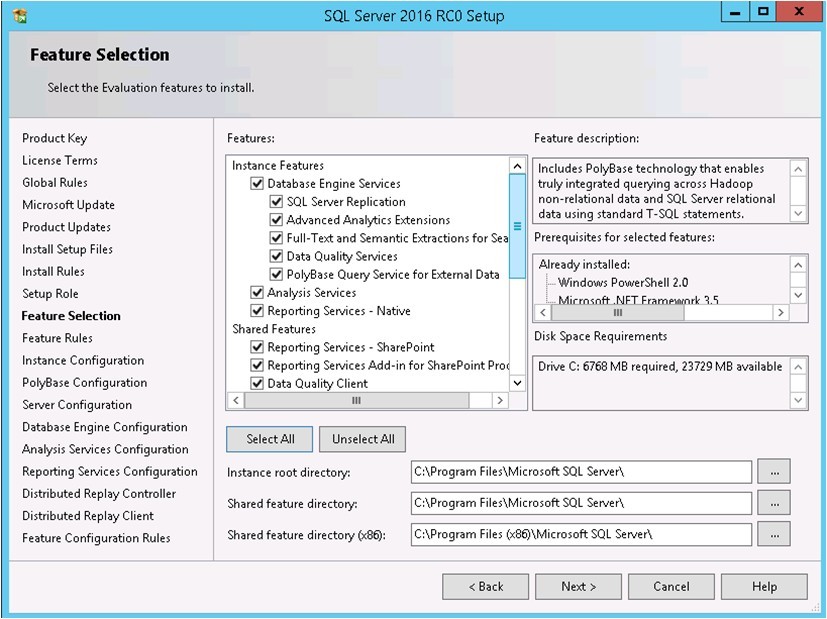Uncheck Reporting Services - SharePoint
827x619 pixels.
coord(257,347)
